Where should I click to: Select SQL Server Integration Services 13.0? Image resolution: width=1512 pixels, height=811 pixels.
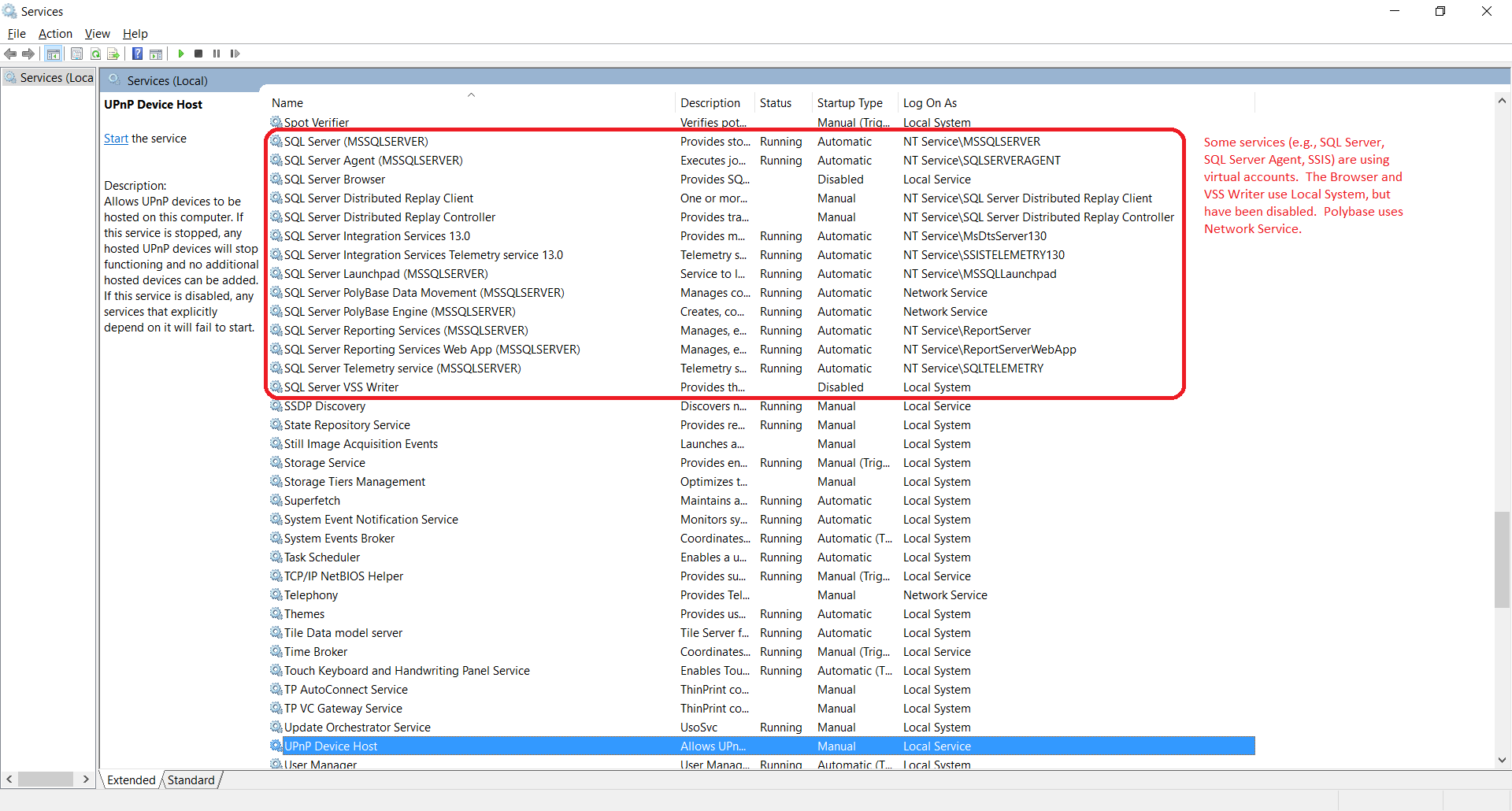[x=762, y=236]
